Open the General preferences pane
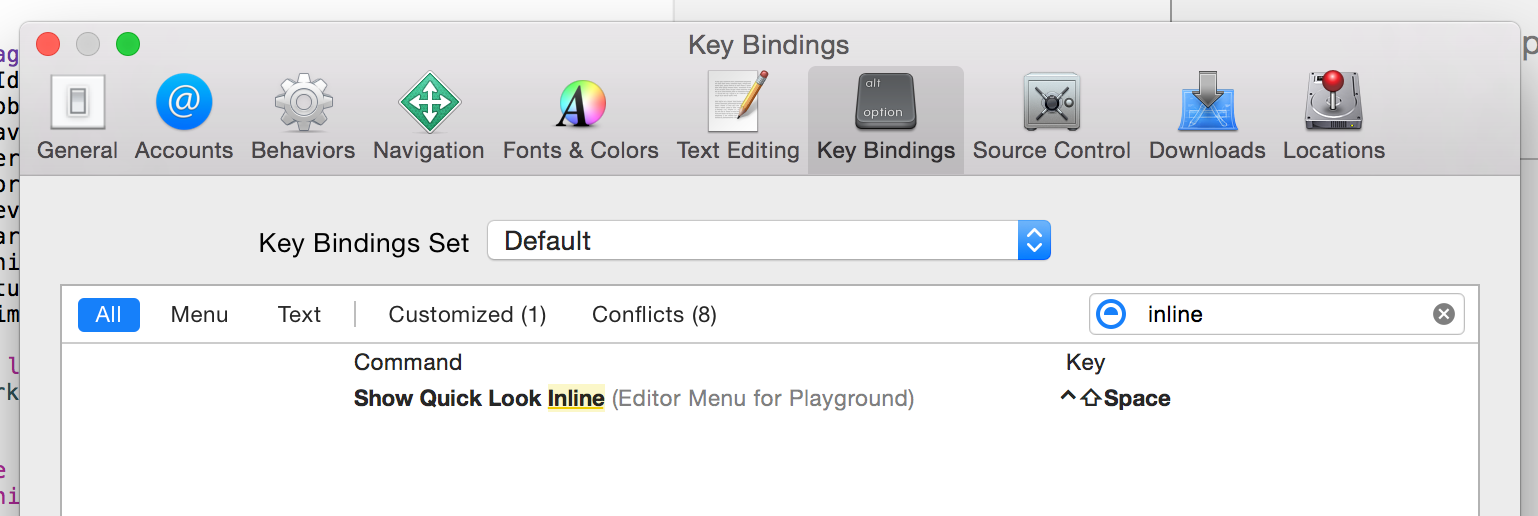The width and height of the screenshot is (1538, 516). coord(77,118)
